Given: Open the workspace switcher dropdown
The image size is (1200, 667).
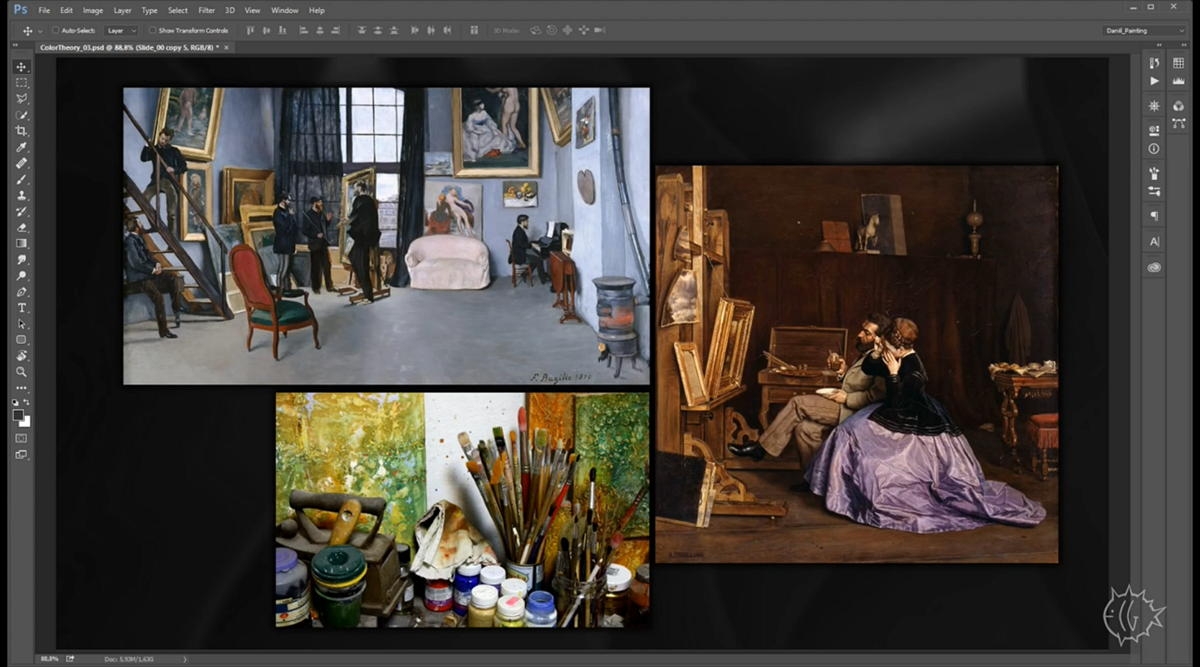Looking at the screenshot, I should [1145, 31].
